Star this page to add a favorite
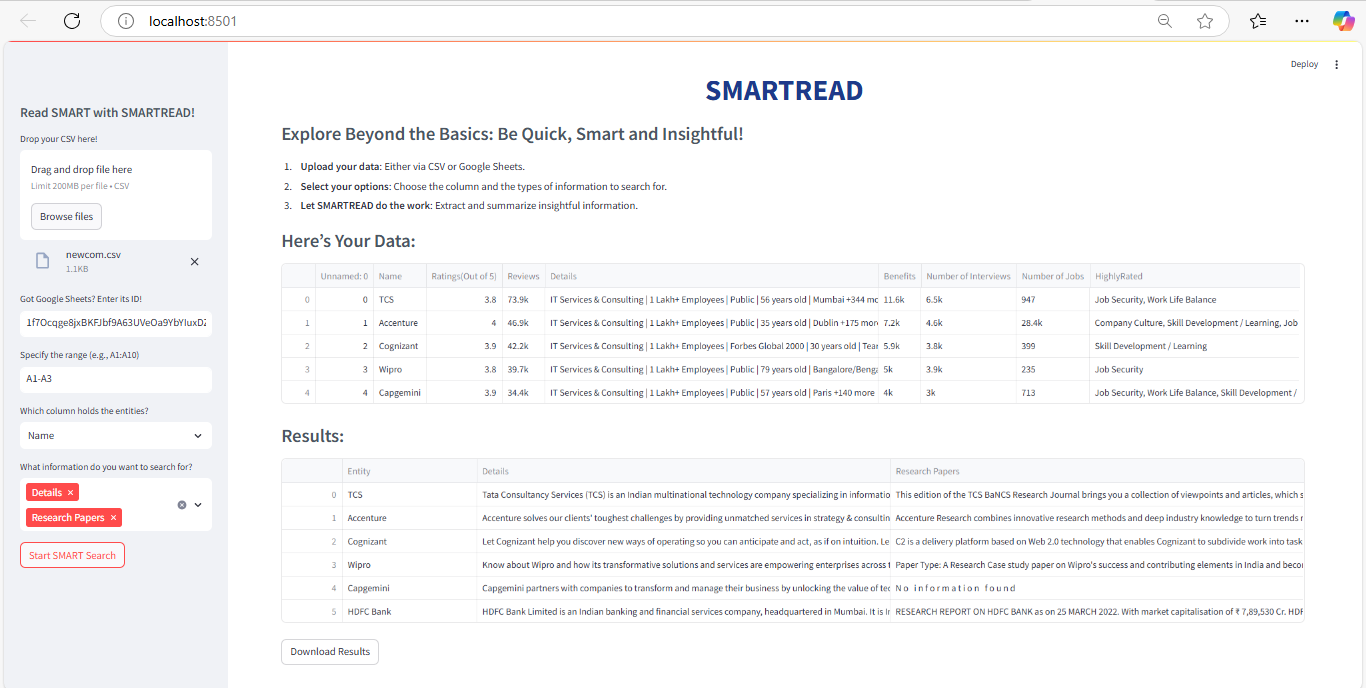Image resolution: width=1366 pixels, height=688 pixels. 1205,20
